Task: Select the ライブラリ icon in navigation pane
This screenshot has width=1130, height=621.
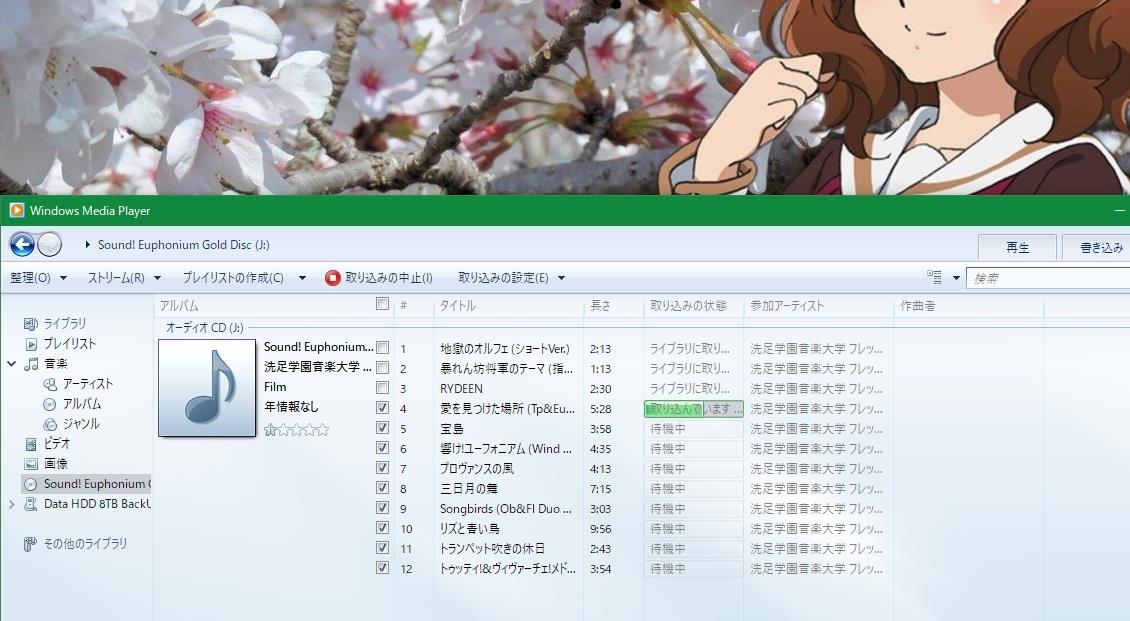Action: [x=30, y=323]
